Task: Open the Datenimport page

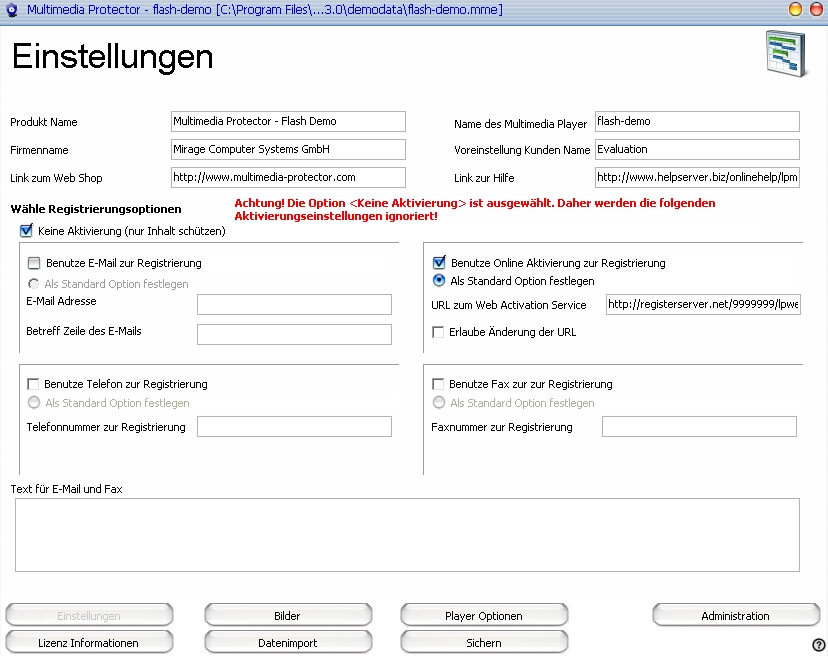Action: coord(288,642)
